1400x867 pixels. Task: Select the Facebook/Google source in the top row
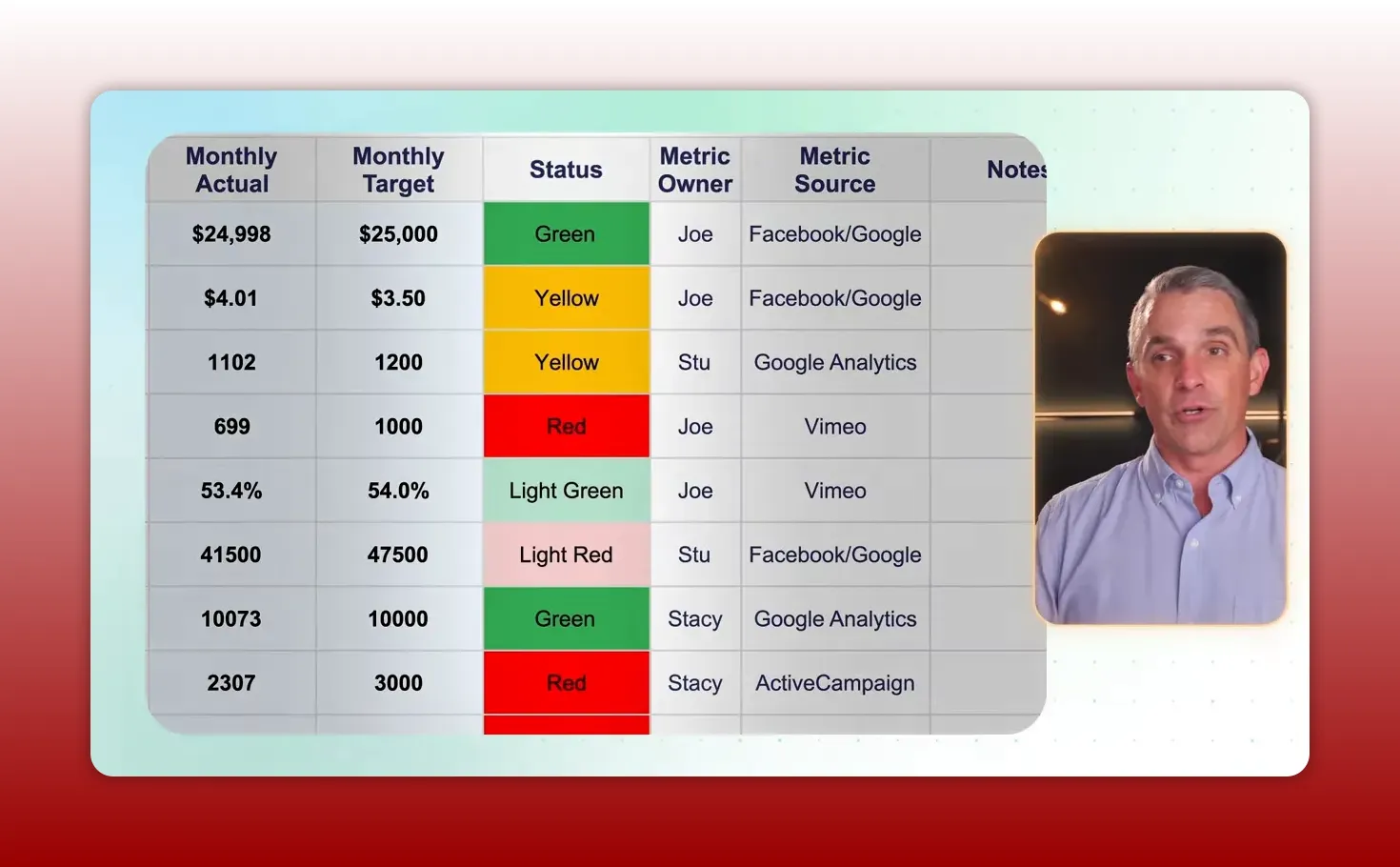point(834,233)
